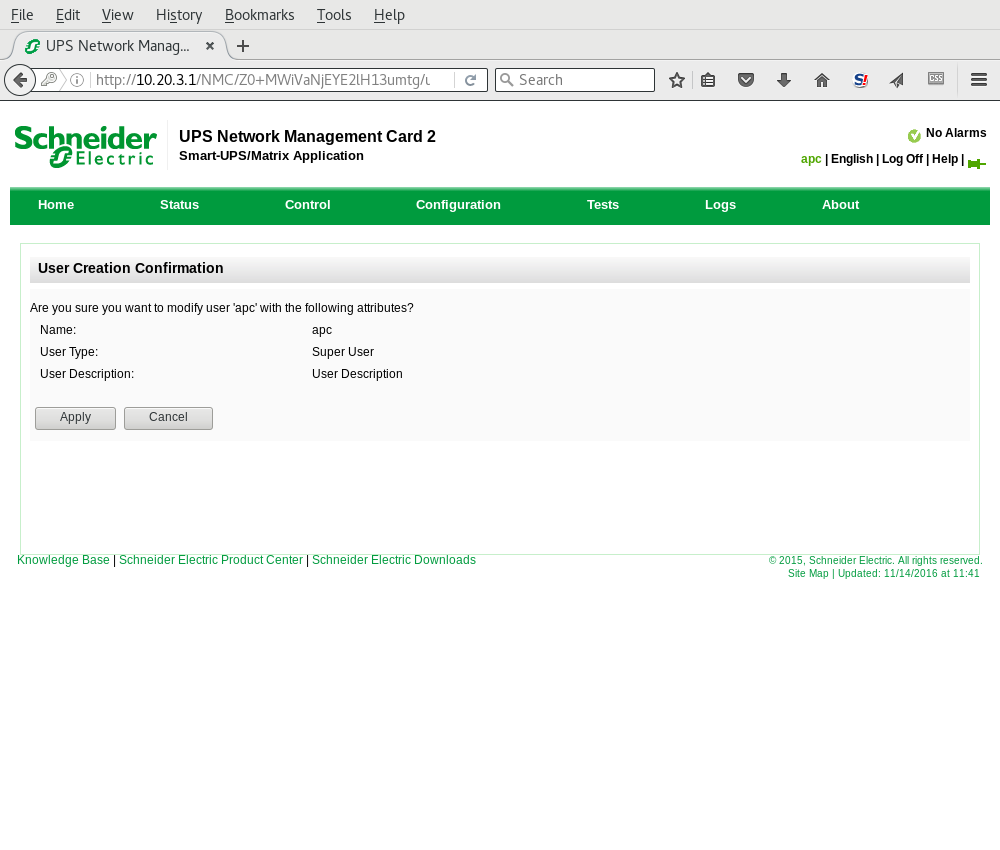The image size is (1000, 850).
Task: Open the downloads arrow icon
Action: [x=784, y=80]
